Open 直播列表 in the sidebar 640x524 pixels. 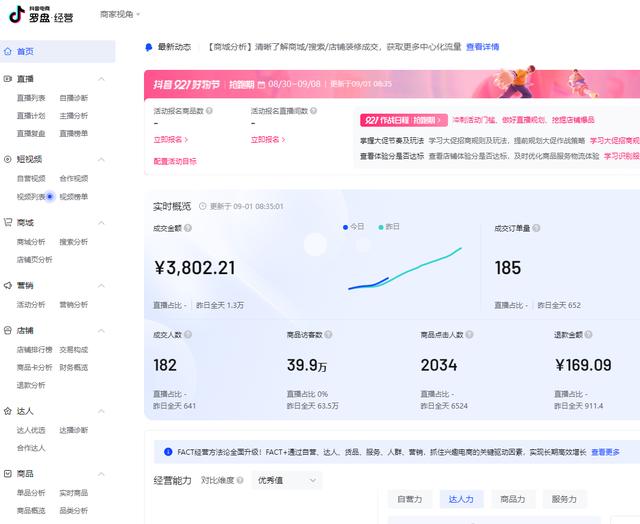[x=30, y=98]
